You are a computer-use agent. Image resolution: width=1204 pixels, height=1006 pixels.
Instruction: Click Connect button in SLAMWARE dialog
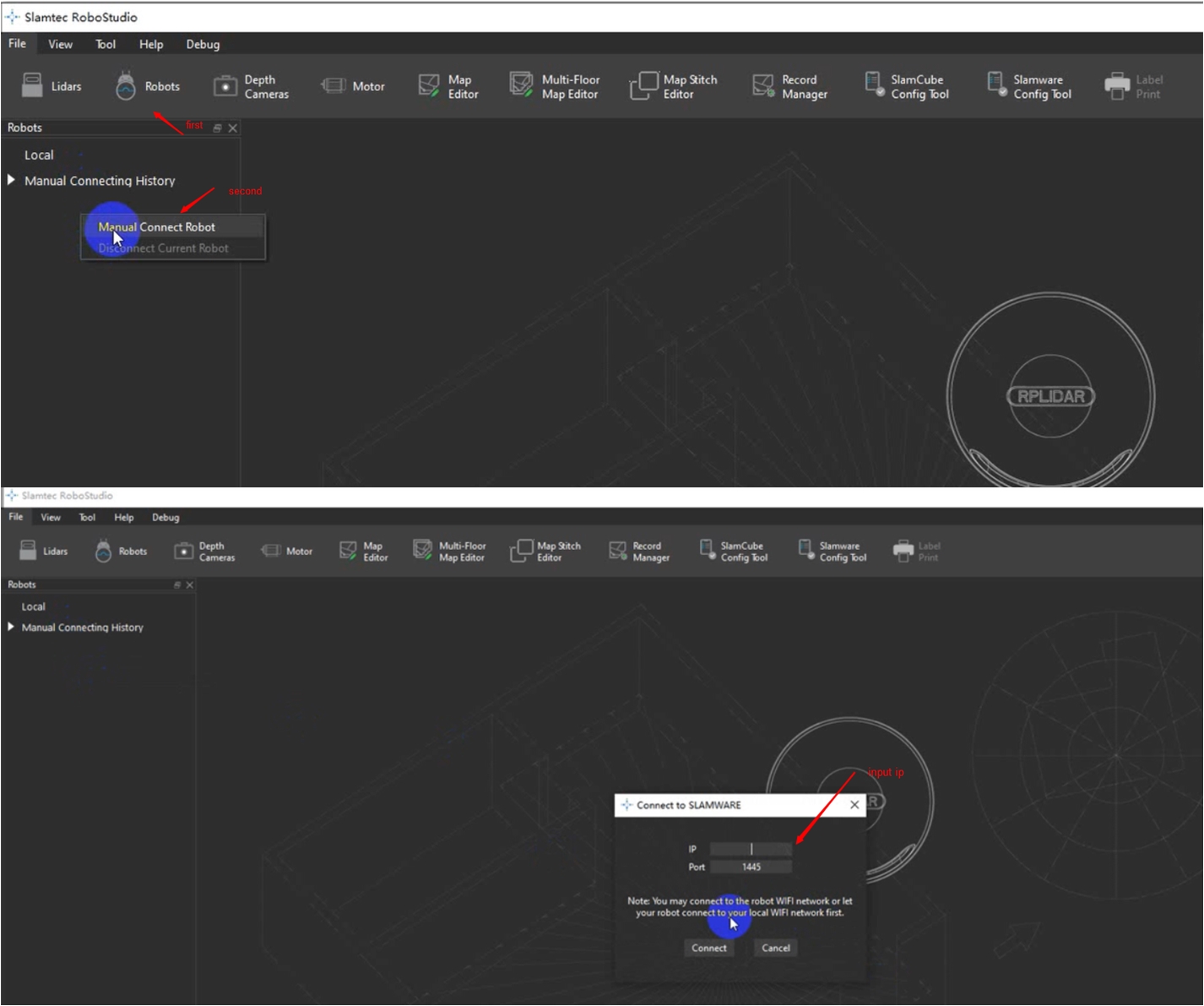pos(709,948)
